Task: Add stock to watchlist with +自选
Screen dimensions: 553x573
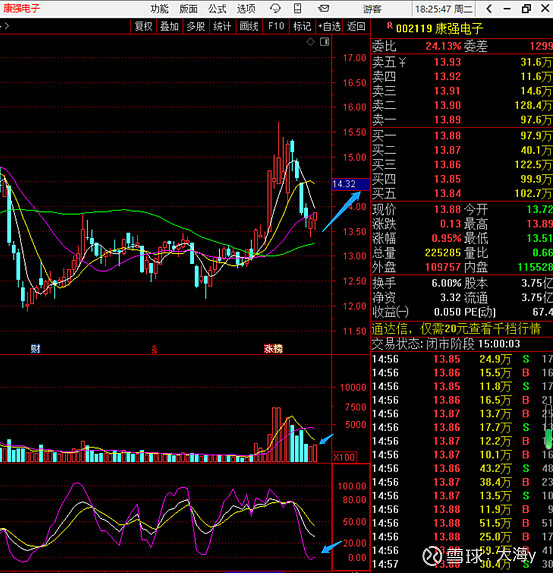Action: point(329,26)
